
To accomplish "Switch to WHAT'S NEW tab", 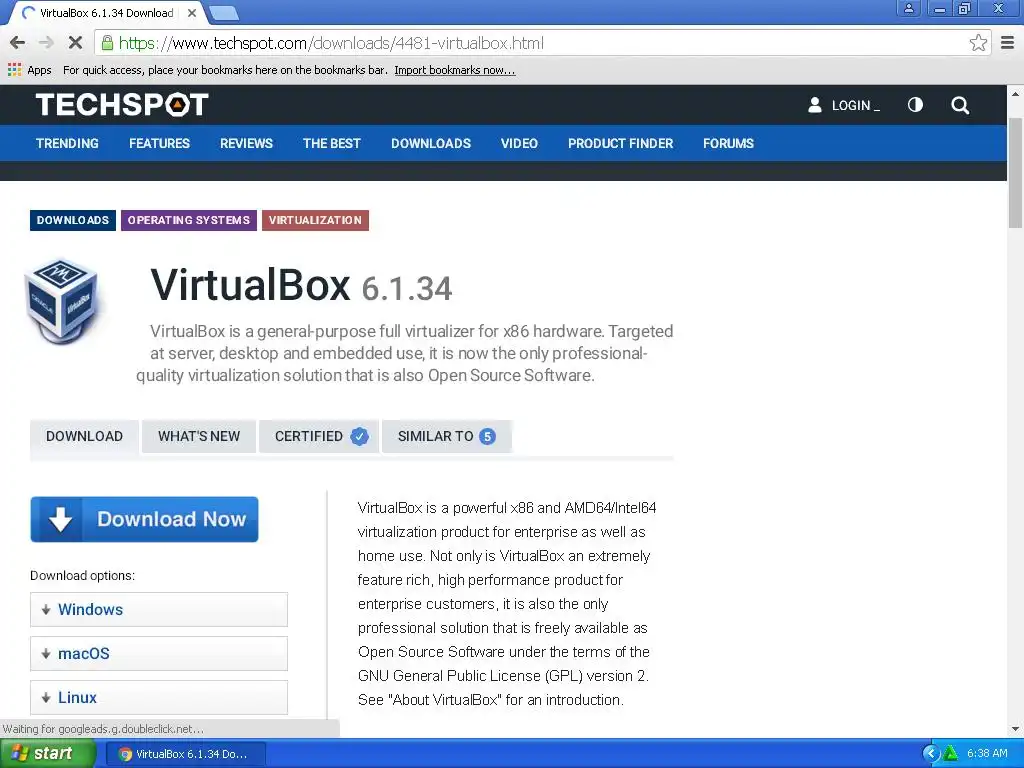I will (x=199, y=436).
